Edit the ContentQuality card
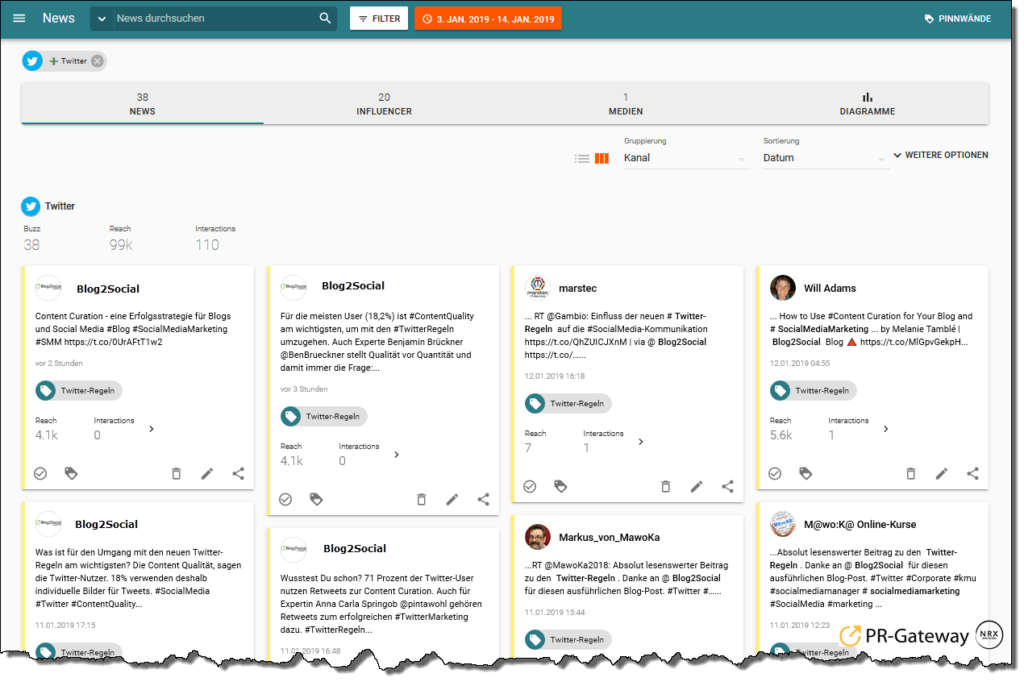The image size is (1024, 686). click(x=452, y=500)
